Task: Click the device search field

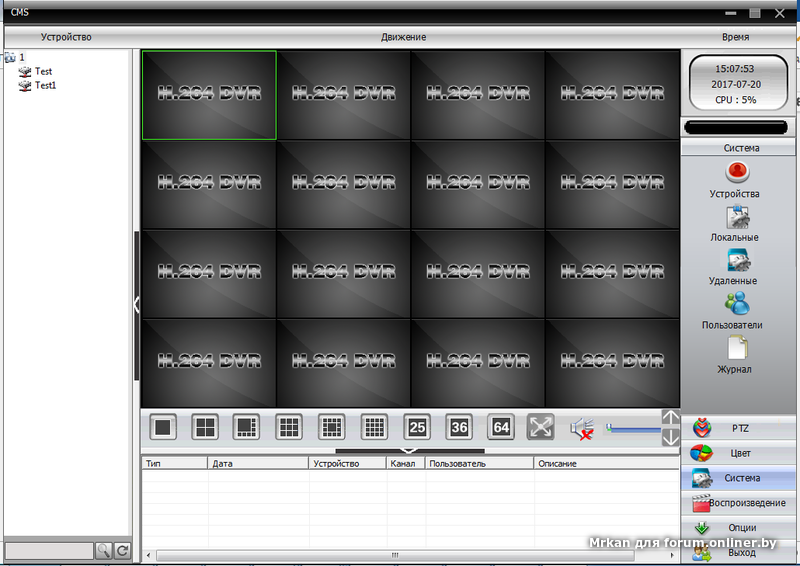Action: 49,551
